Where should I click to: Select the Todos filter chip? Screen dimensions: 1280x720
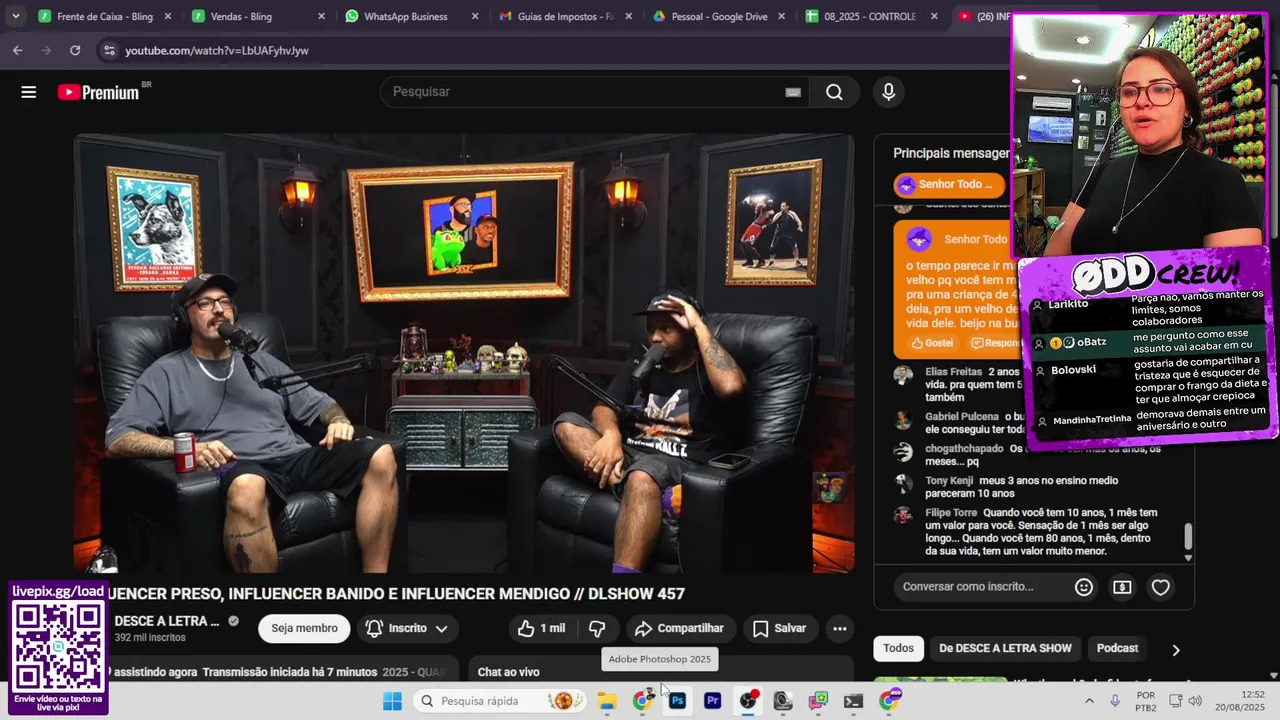pos(898,648)
